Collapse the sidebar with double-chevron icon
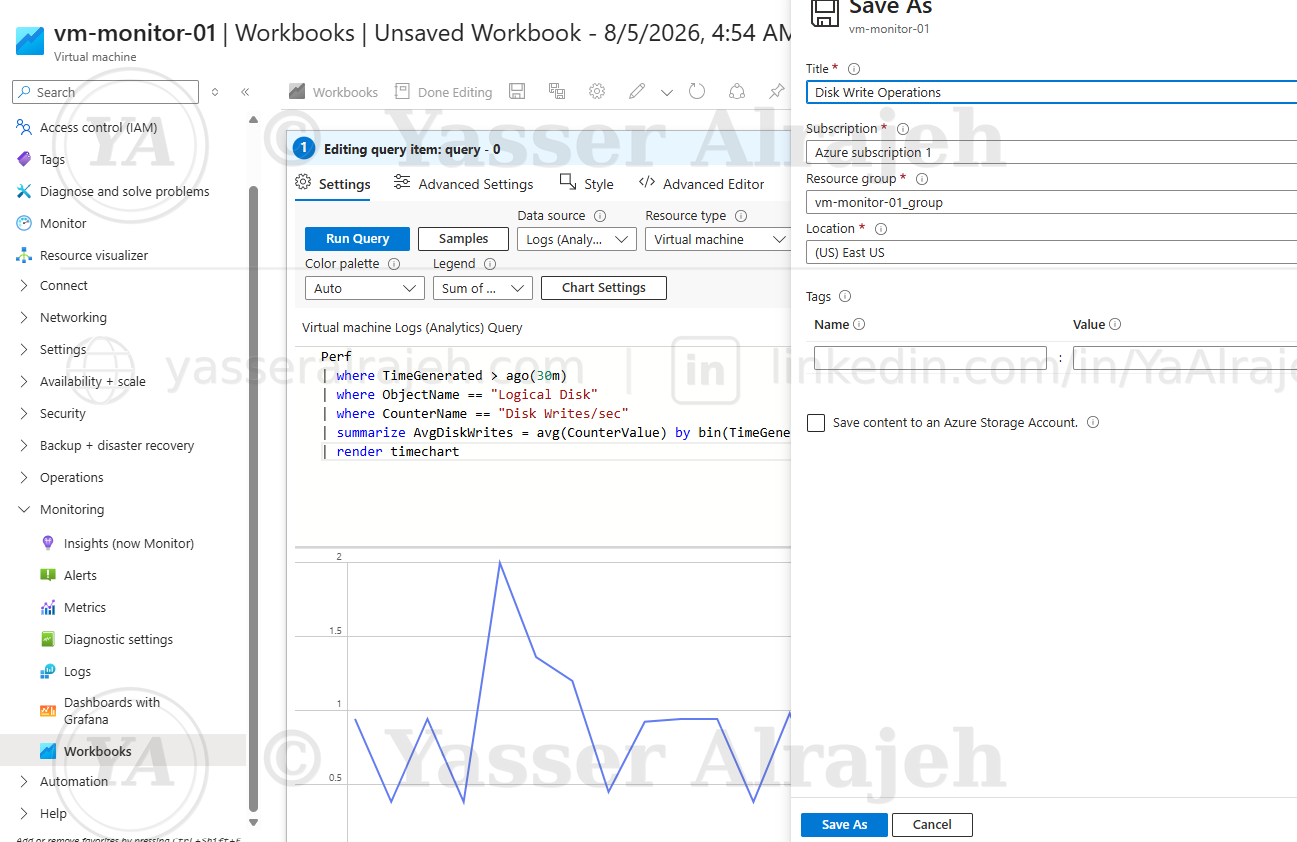The image size is (1297, 842). (245, 92)
